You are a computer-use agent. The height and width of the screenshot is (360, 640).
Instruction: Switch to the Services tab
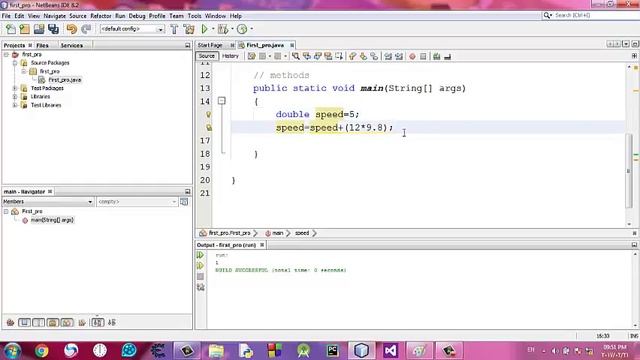point(72,45)
